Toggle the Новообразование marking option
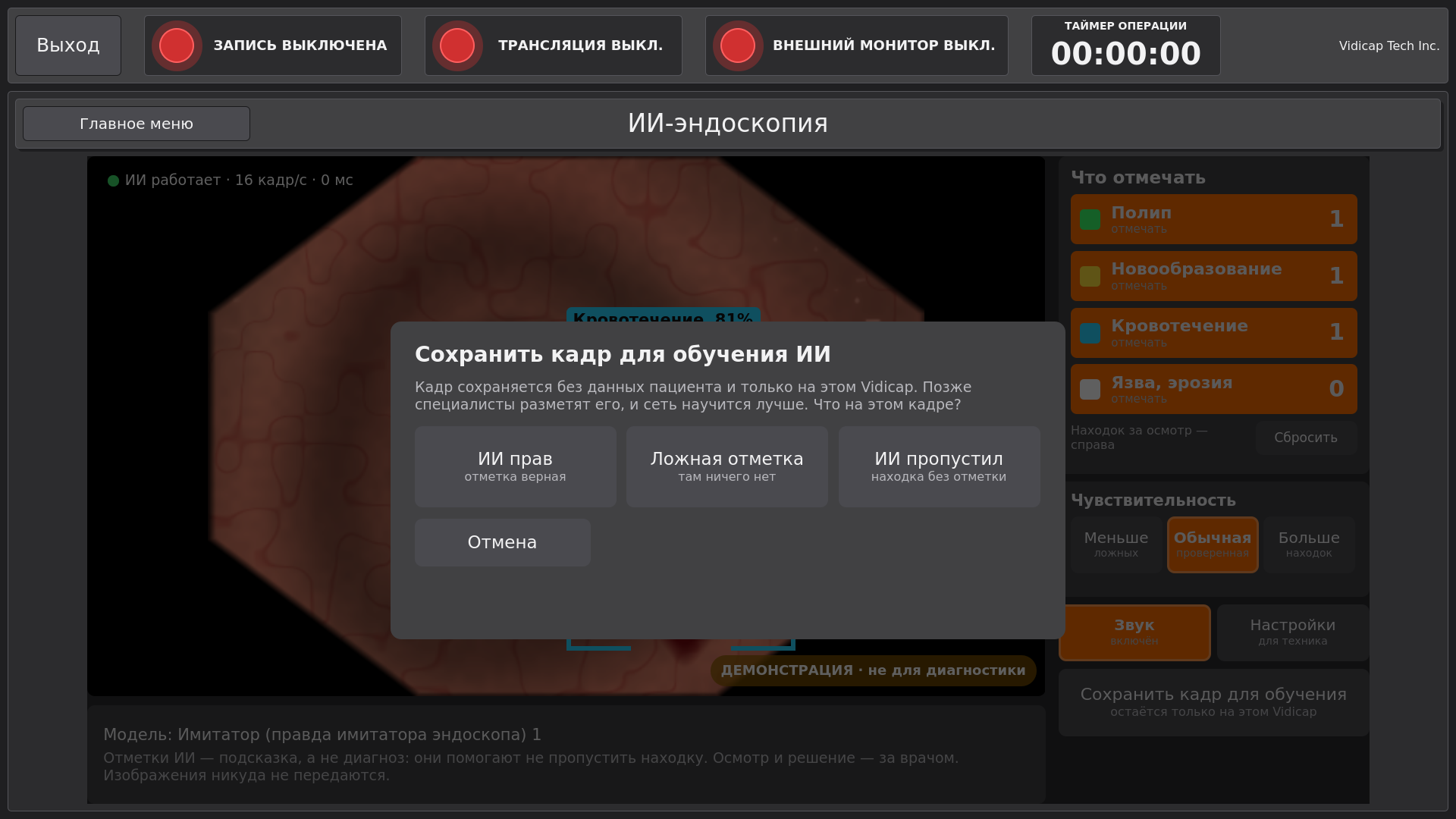 pos(1213,276)
